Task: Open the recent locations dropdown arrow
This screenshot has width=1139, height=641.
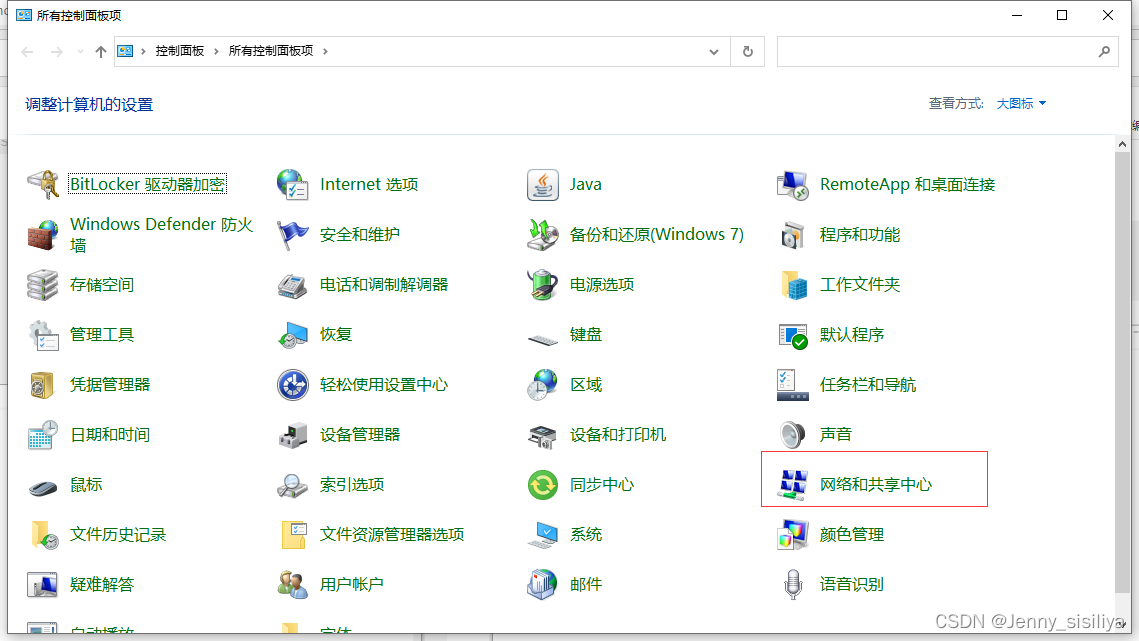Action: pyautogui.click(x=80, y=52)
